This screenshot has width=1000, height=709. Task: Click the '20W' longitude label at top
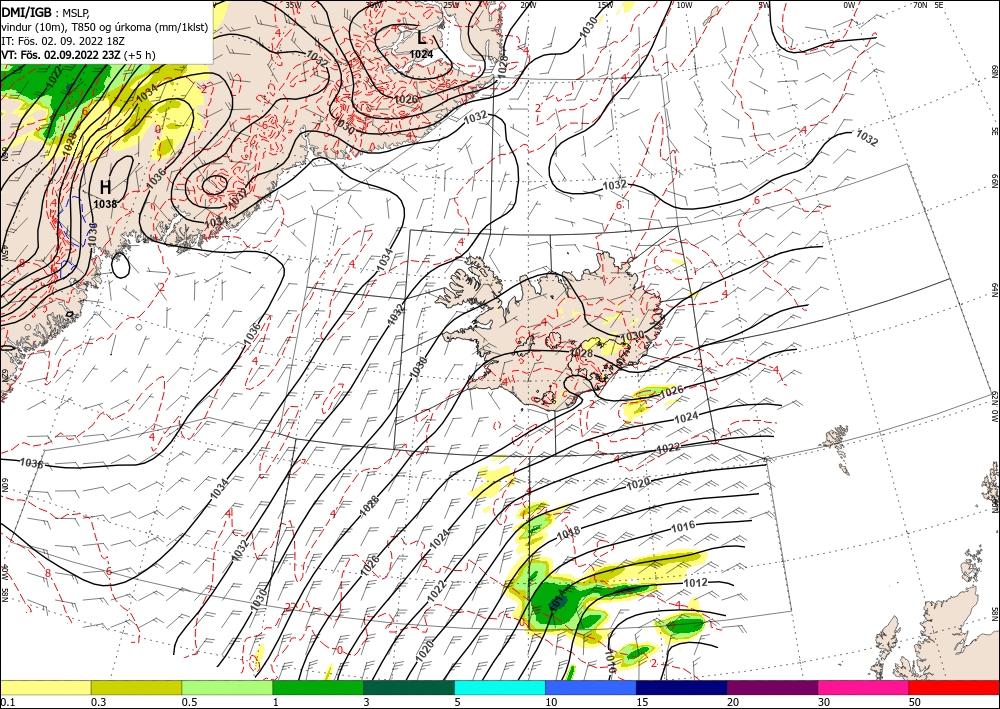(527, 5)
